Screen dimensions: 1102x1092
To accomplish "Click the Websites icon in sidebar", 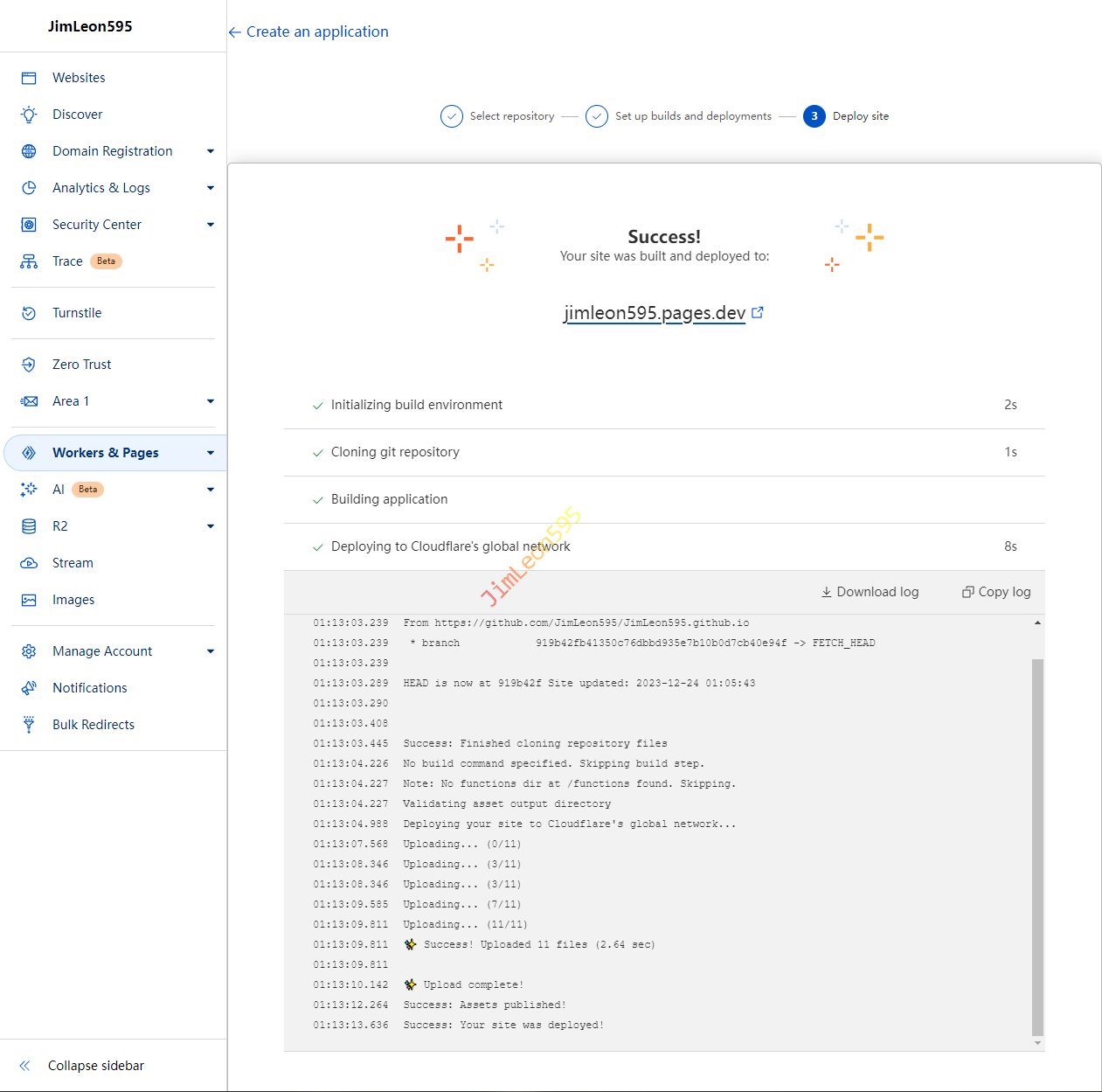I will (x=29, y=78).
